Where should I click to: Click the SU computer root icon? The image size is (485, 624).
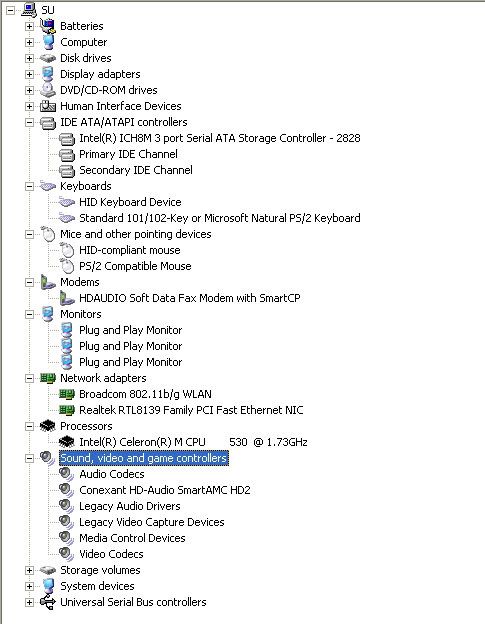click(x=29, y=10)
